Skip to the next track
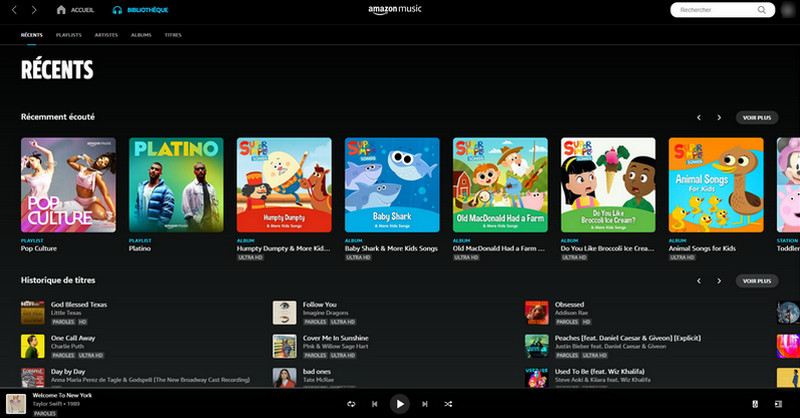 (424, 403)
